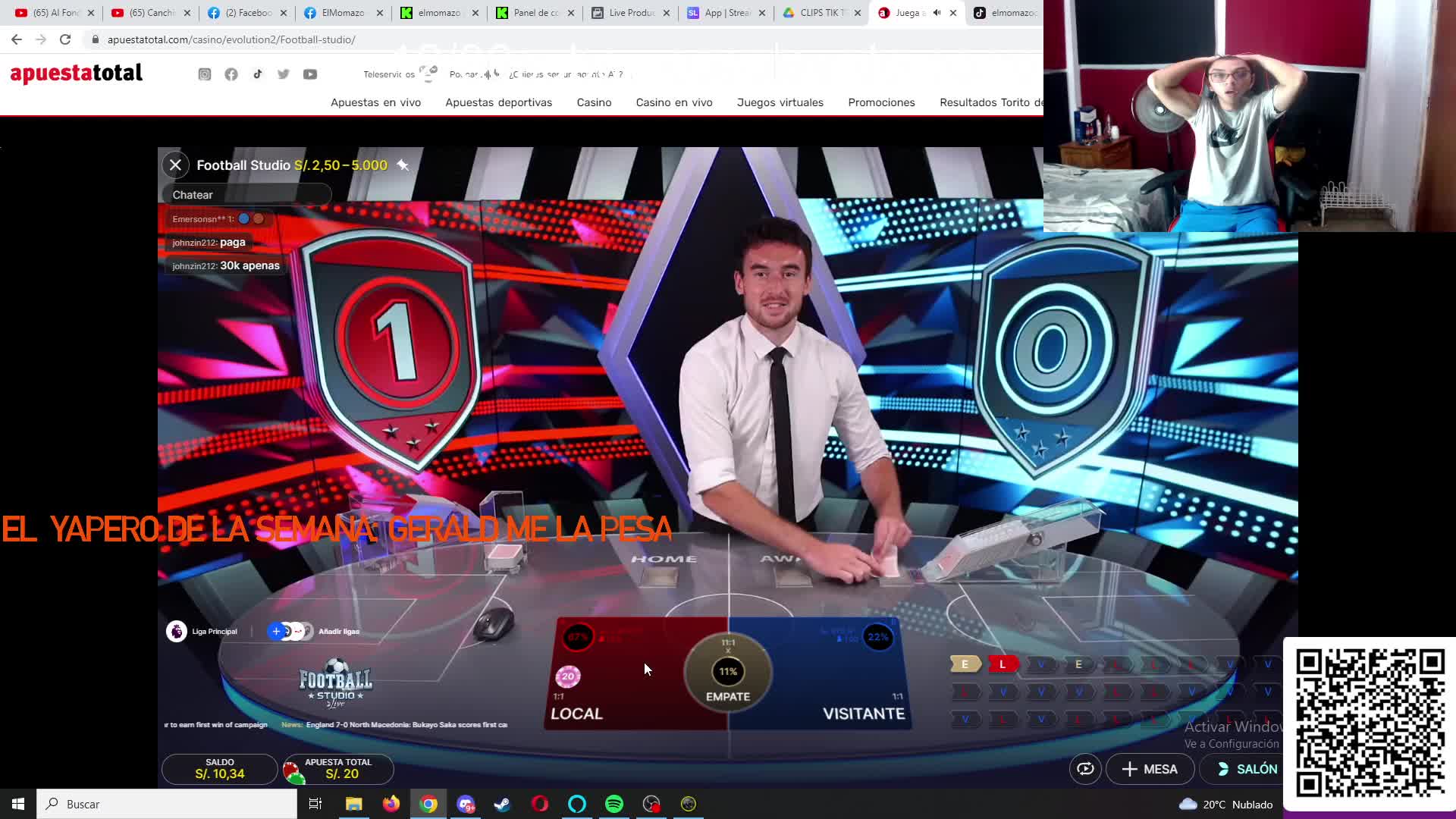The width and height of the screenshot is (1456, 819).
Task: Click the Teleservicios link
Action: click(x=389, y=74)
